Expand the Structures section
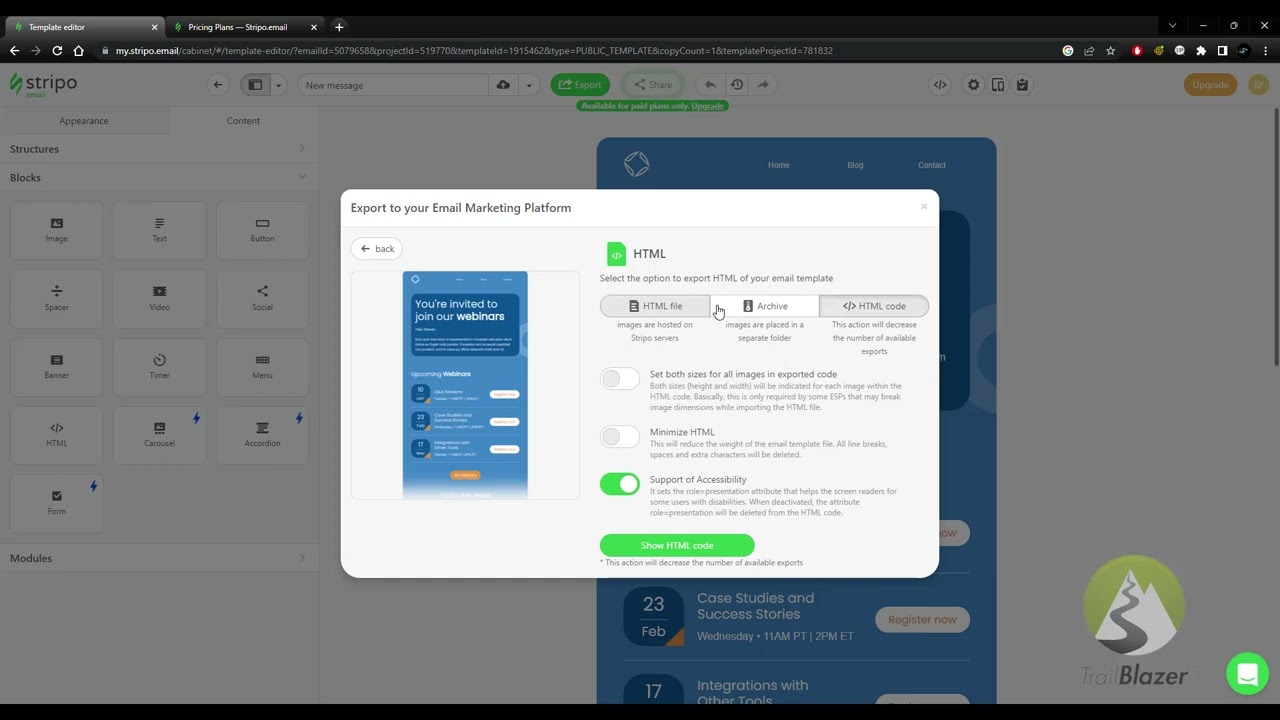 tap(160, 149)
